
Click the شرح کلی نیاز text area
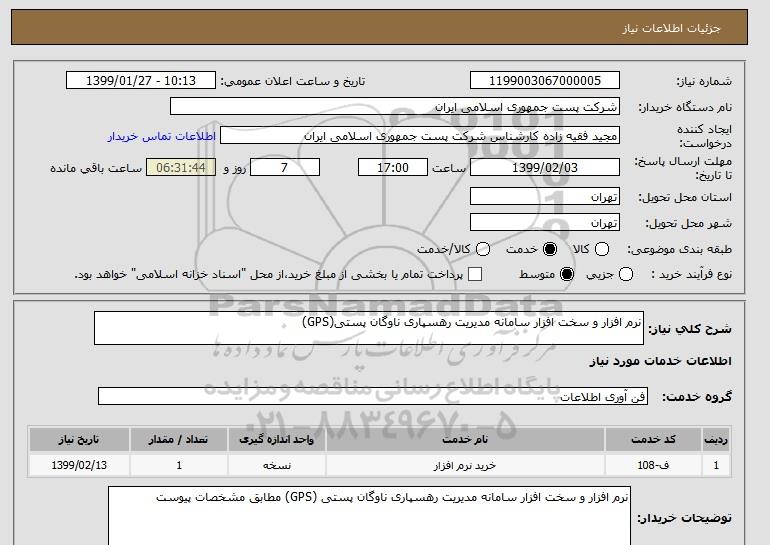click(369, 328)
